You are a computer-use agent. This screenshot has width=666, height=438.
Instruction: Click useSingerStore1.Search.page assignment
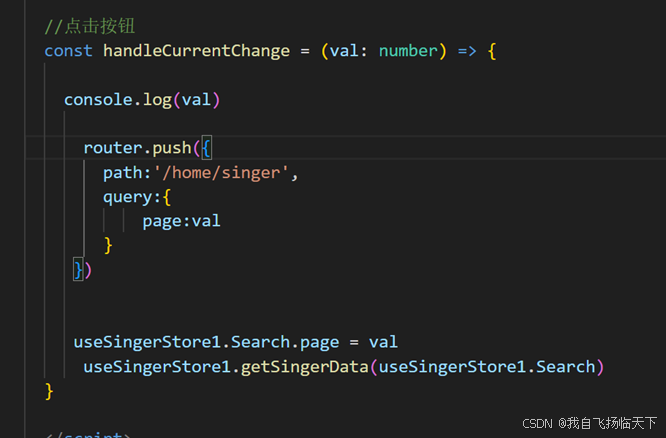click(236, 342)
